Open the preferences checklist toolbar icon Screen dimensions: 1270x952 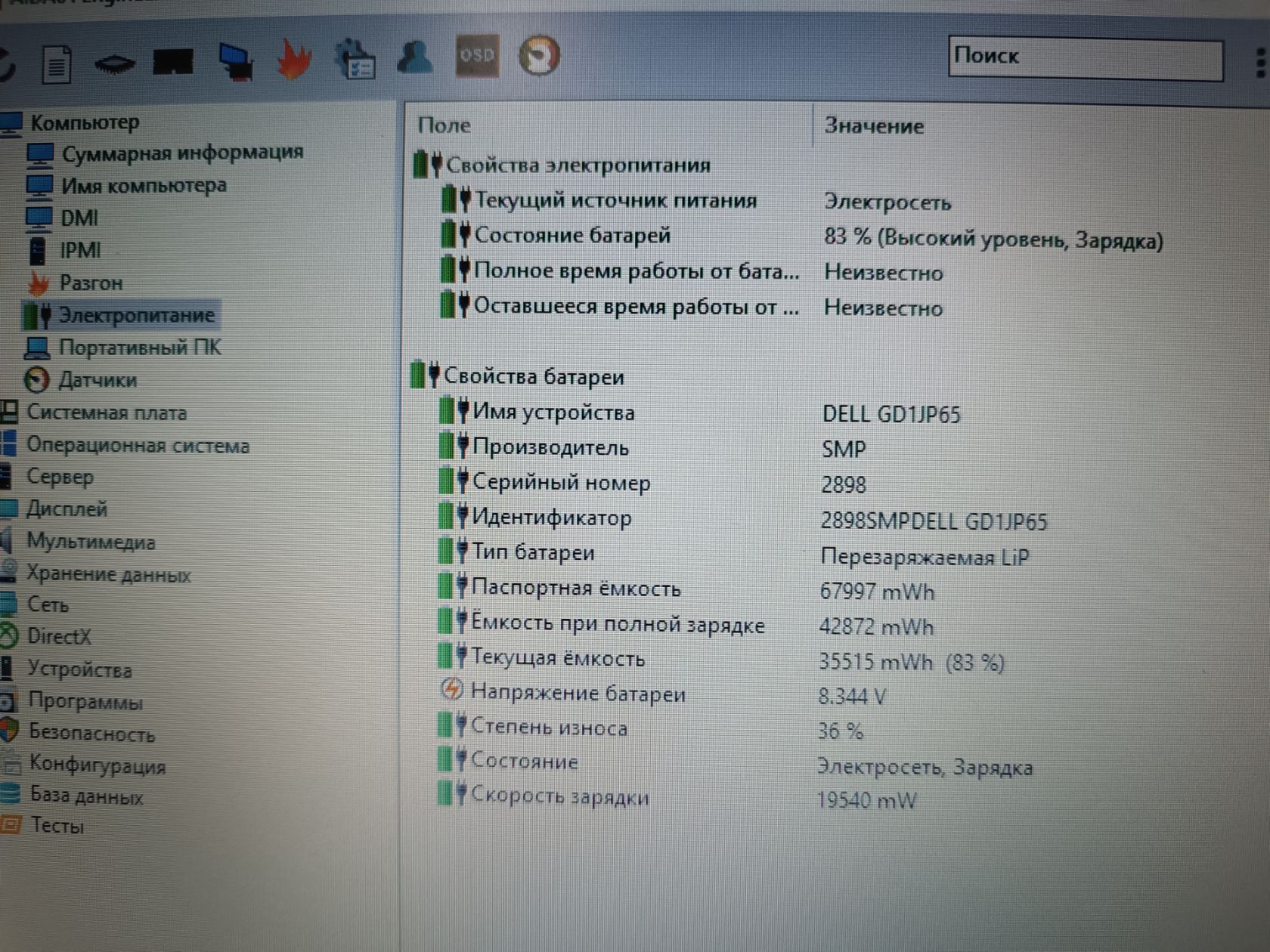coord(355,59)
